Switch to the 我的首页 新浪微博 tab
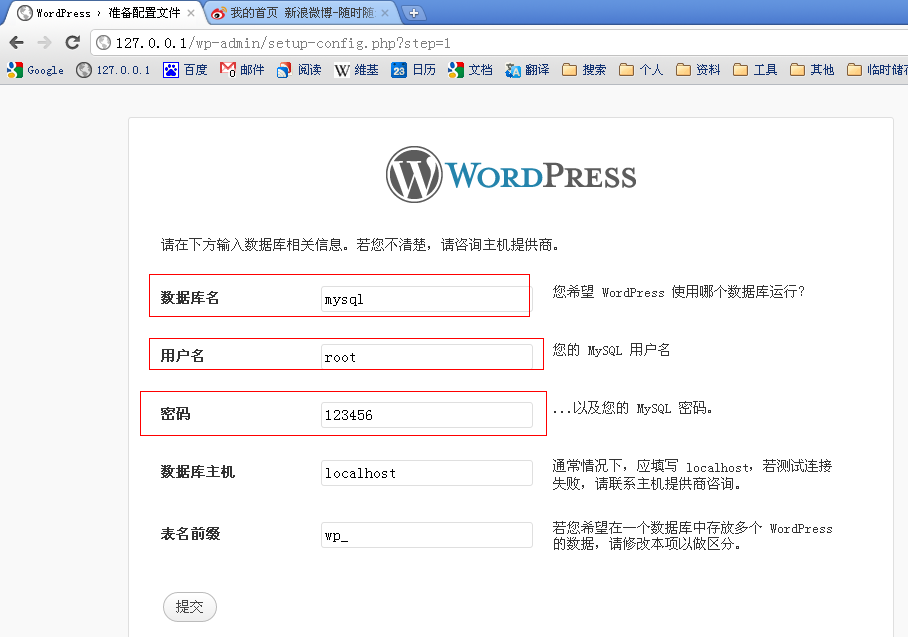This screenshot has height=637, width=908. [x=300, y=13]
